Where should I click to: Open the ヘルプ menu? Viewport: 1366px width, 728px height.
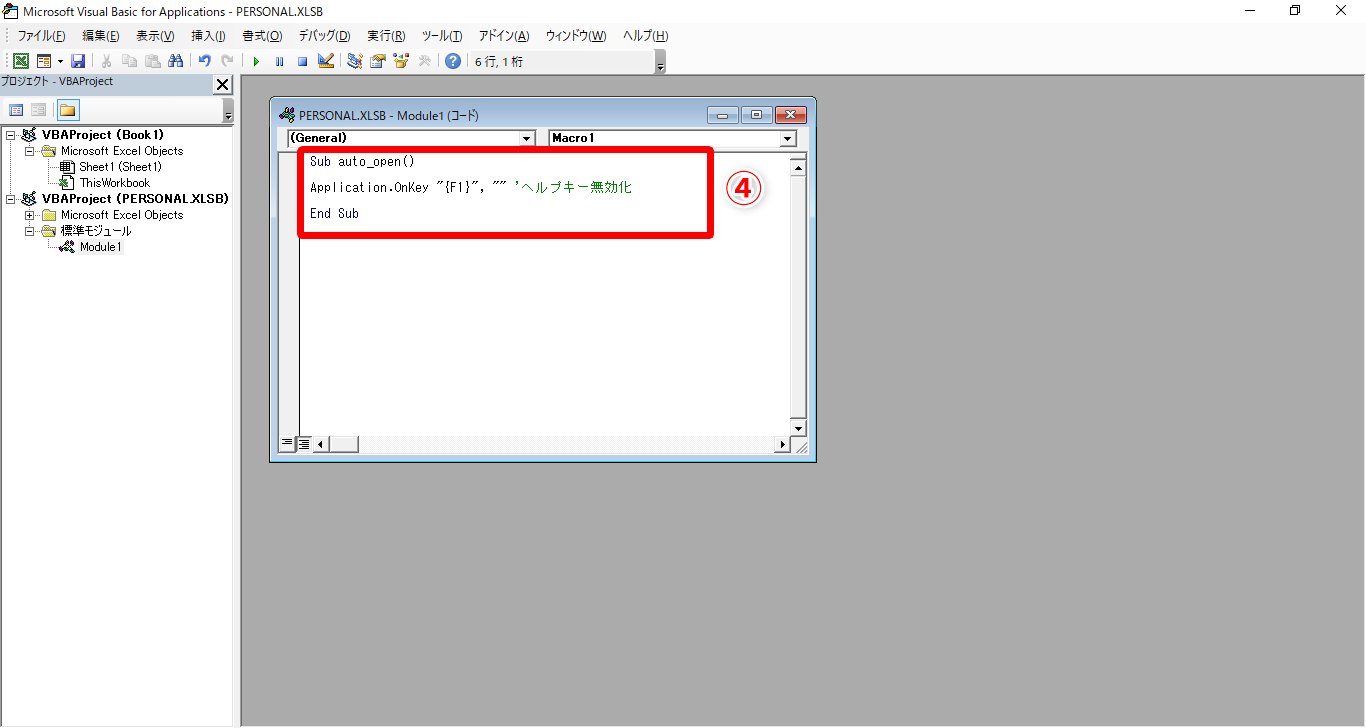coord(645,36)
